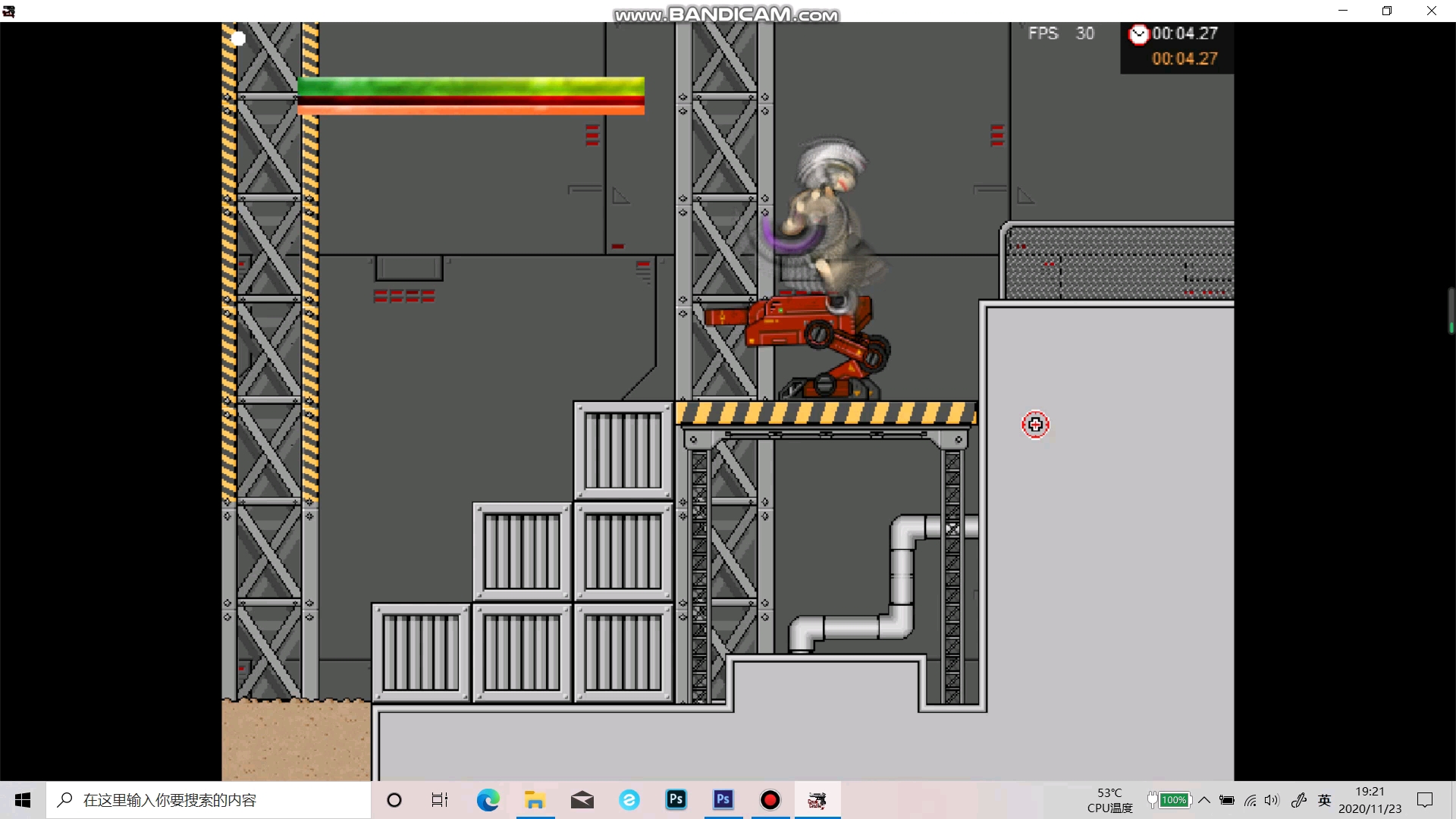Switch to running game taskbar icon
The height and width of the screenshot is (819, 1456).
point(817,800)
